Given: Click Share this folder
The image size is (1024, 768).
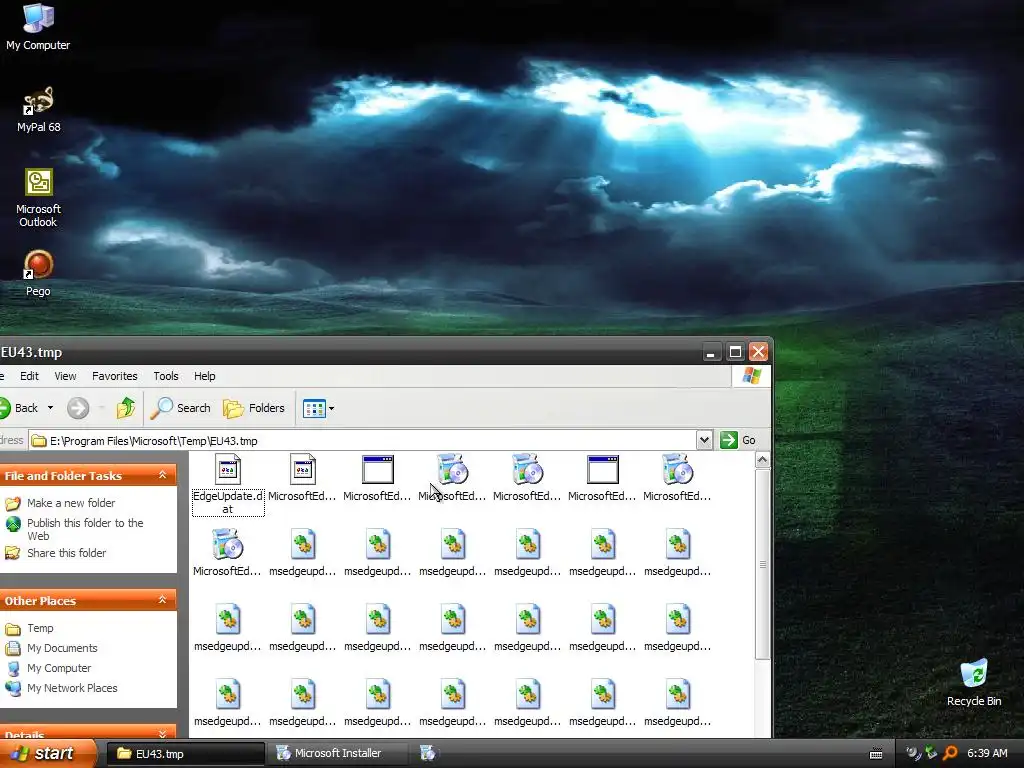Looking at the screenshot, I should pyautogui.click(x=67, y=553).
